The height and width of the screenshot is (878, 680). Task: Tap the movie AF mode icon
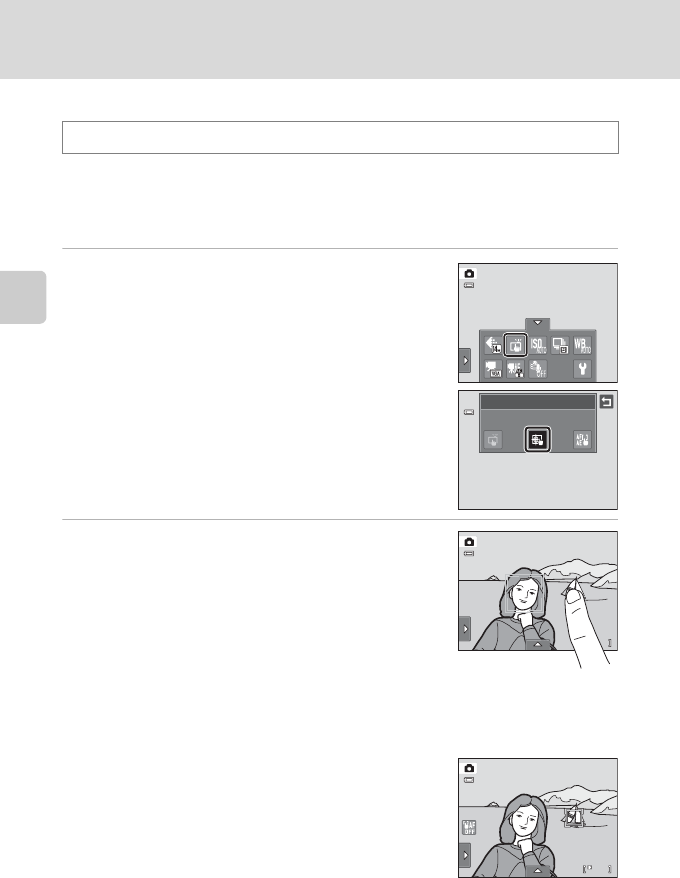[515, 368]
